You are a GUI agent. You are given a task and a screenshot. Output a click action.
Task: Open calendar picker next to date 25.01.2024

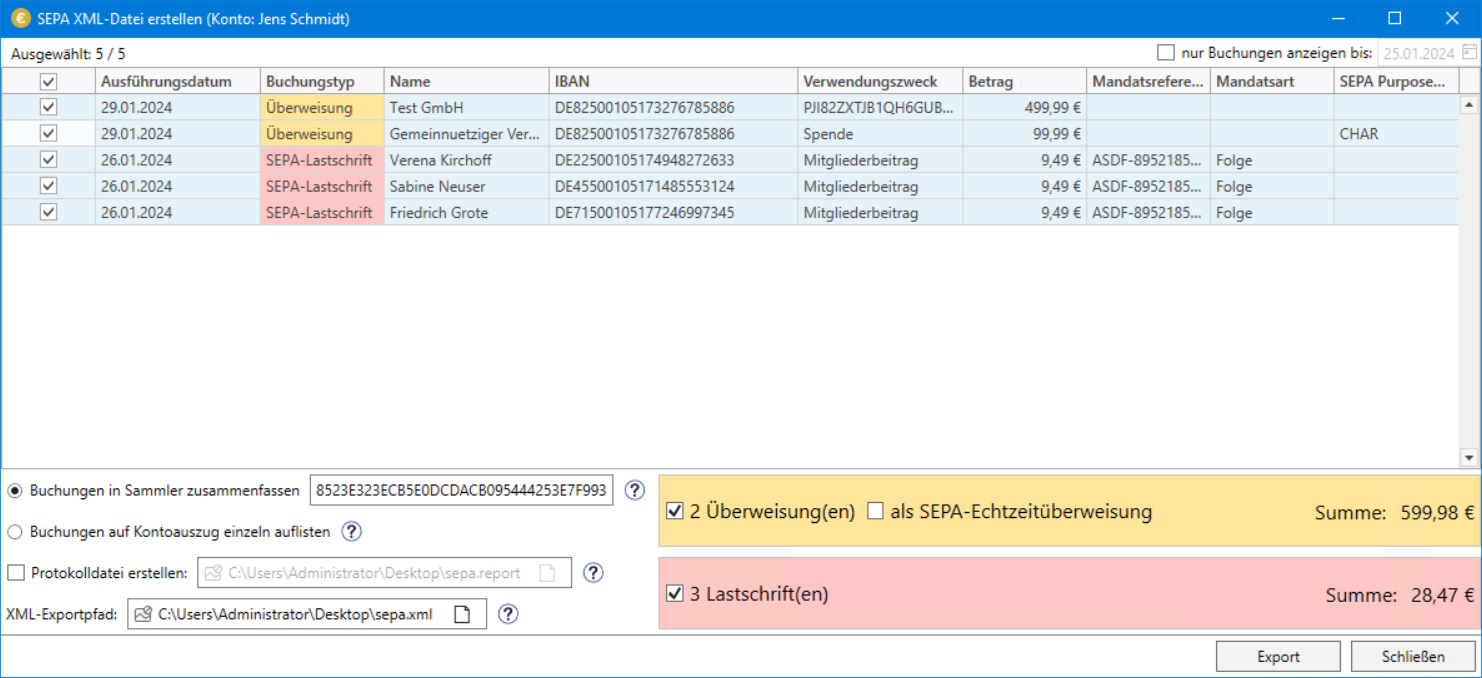[1468, 53]
